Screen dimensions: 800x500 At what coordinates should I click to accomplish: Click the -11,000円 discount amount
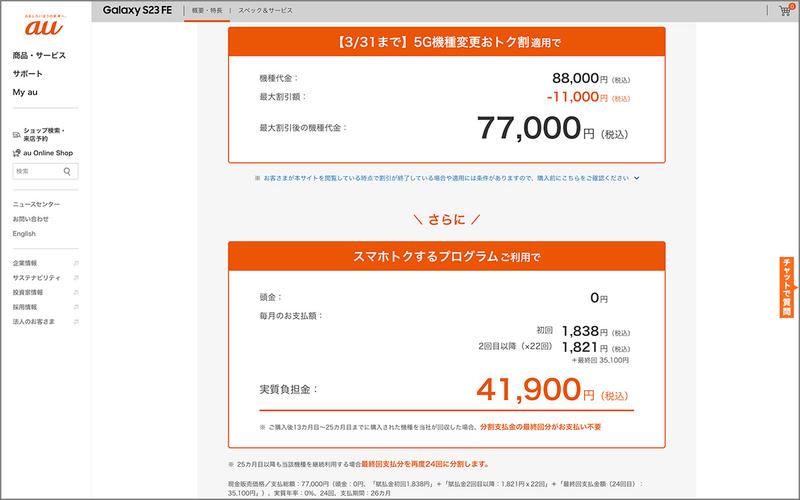click(588, 96)
